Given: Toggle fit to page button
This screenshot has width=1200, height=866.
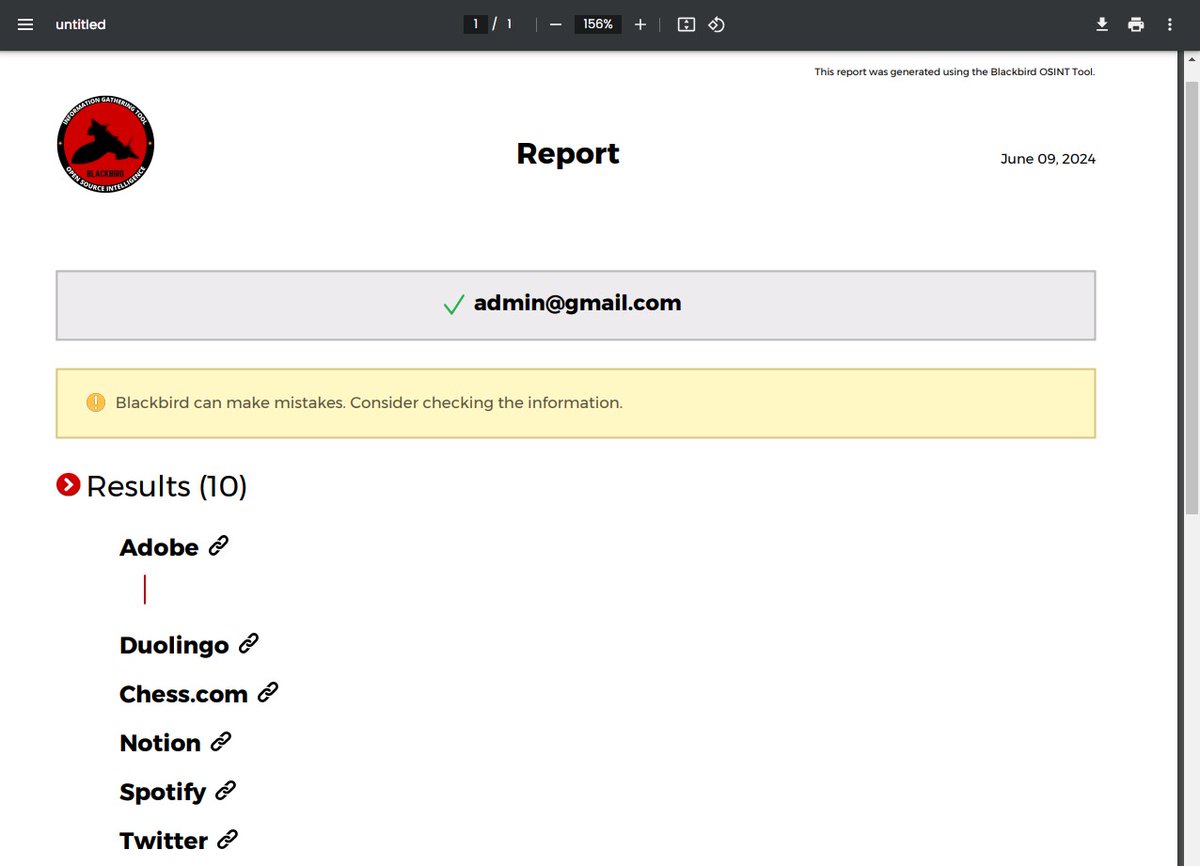Looking at the screenshot, I should tap(686, 24).
